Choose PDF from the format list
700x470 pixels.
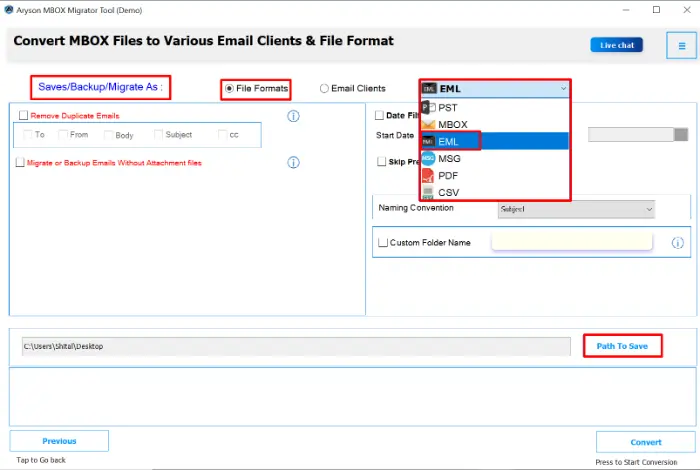tap(495, 175)
